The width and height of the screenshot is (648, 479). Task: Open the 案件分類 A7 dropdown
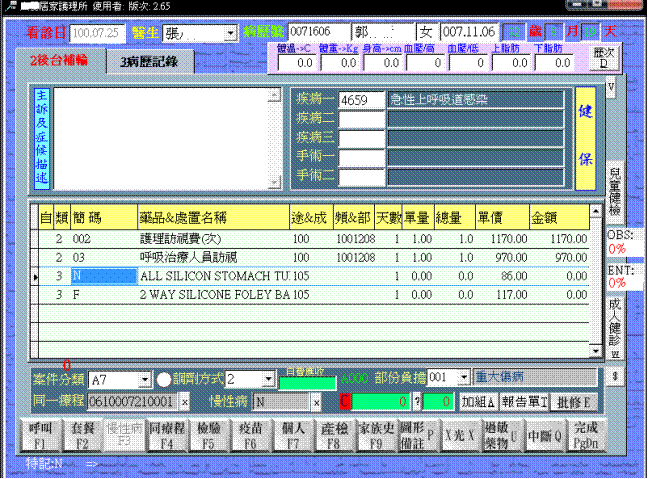[x=145, y=380]
